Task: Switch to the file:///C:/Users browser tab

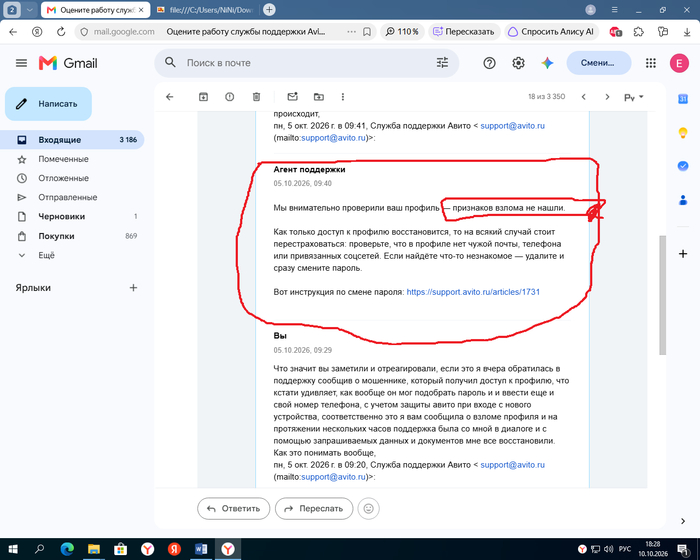Action: [x=205, y=10]
